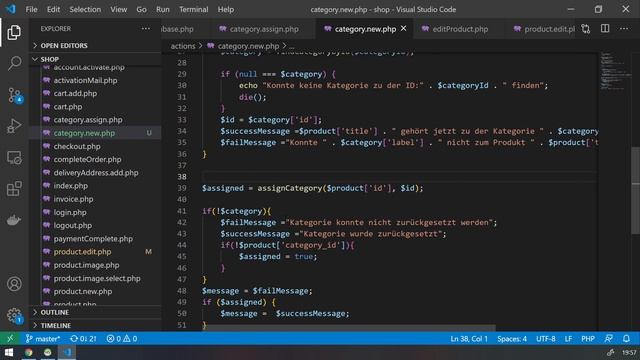Open index.php in explorer
Screen dimensions: 640x360
[71, 186]
